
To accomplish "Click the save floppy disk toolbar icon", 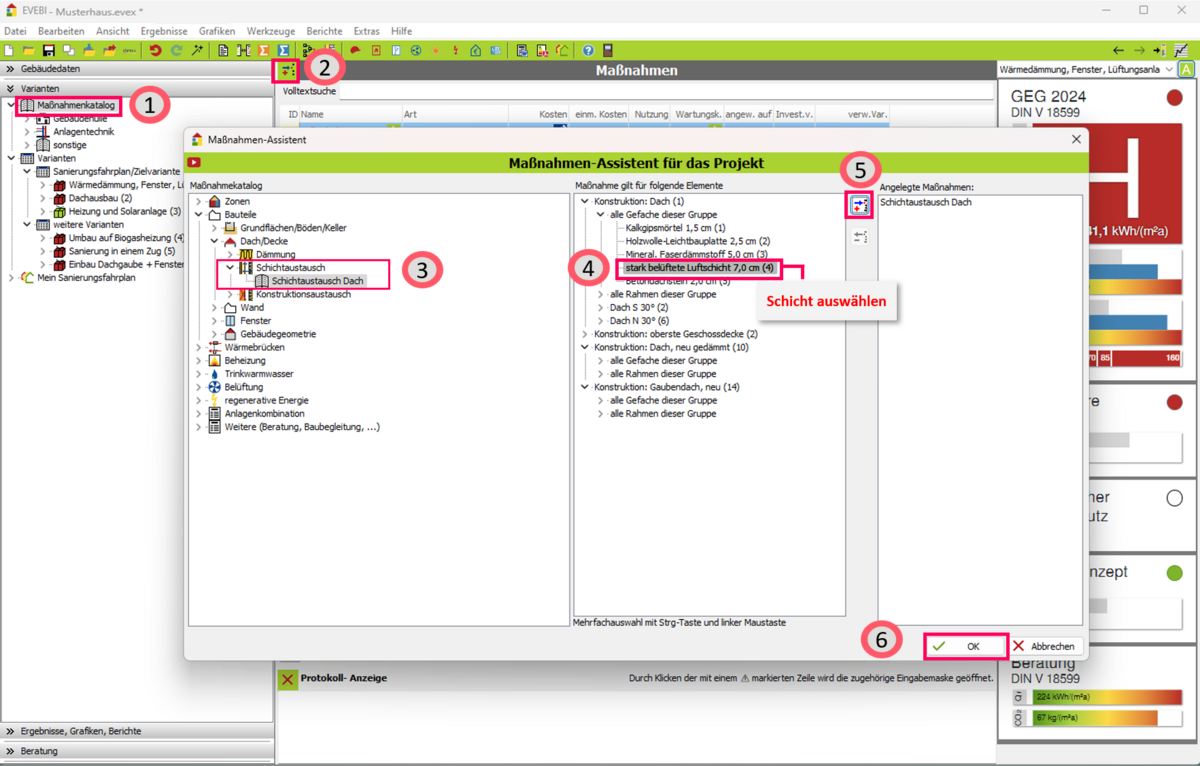I will (48, 50).
